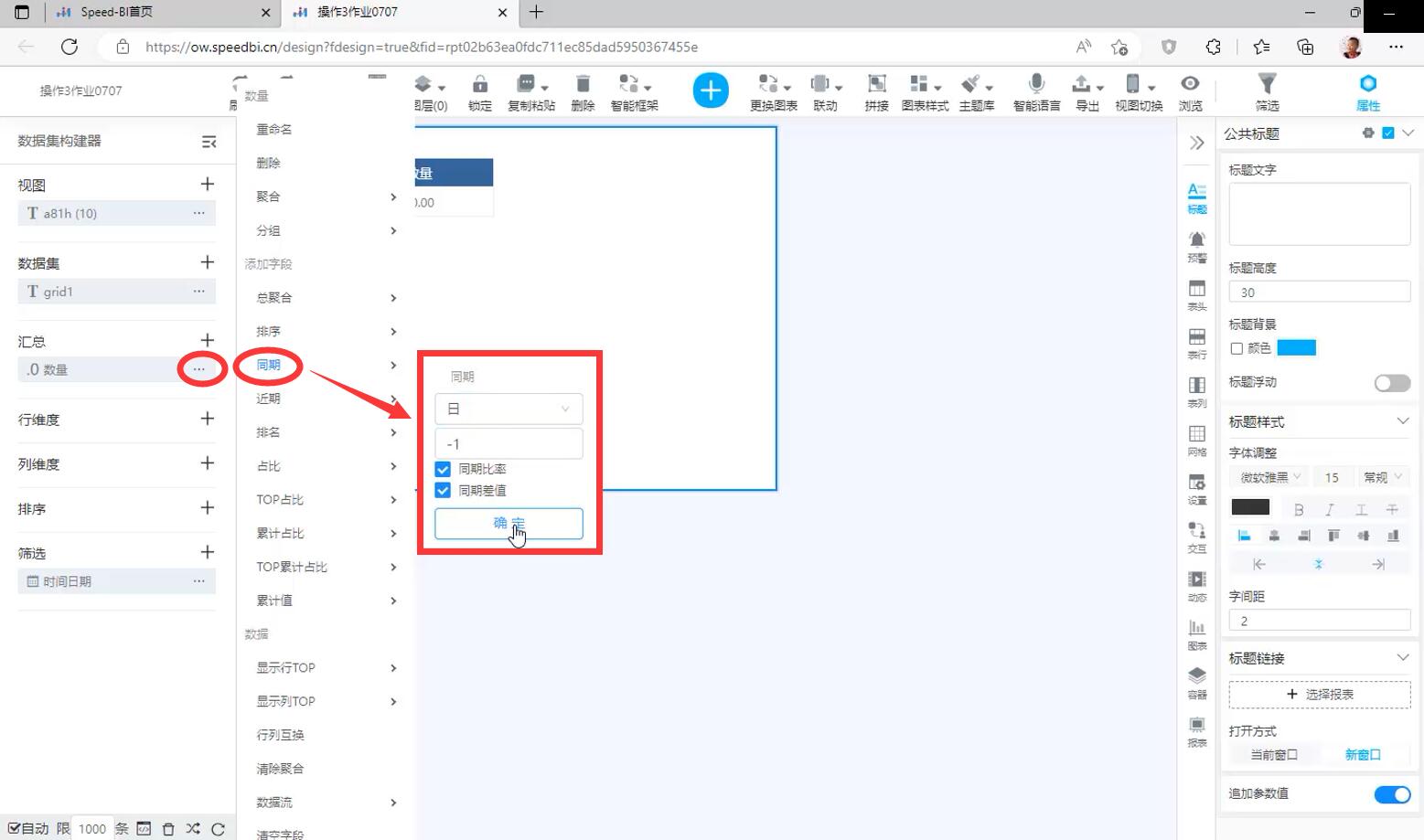Uncheck the 同期比率 checkbox
The height and width of the screenshot is (840, 1424).
click(443, 469)
